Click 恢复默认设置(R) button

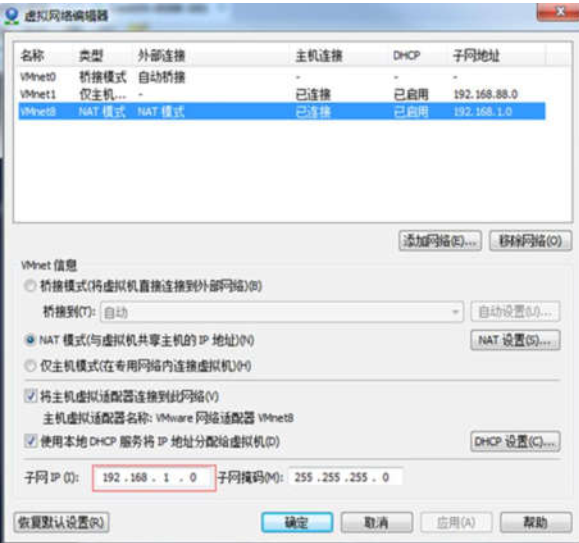point(61,522)
